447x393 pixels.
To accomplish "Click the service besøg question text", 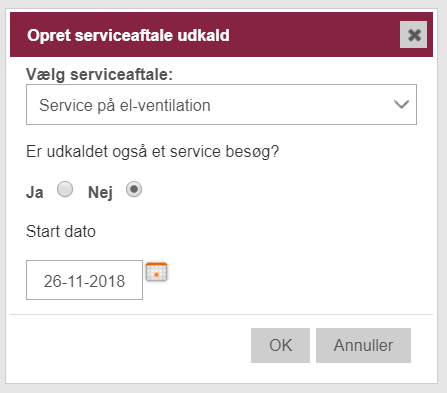I will point(152,152).
